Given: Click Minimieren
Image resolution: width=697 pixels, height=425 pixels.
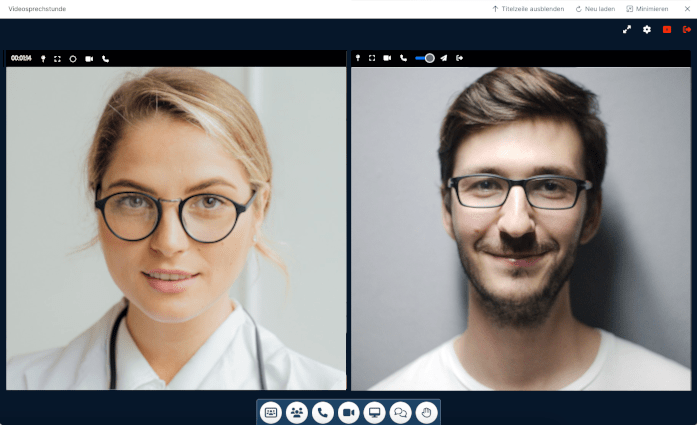Looking at the screenshot, I should 647,9.
